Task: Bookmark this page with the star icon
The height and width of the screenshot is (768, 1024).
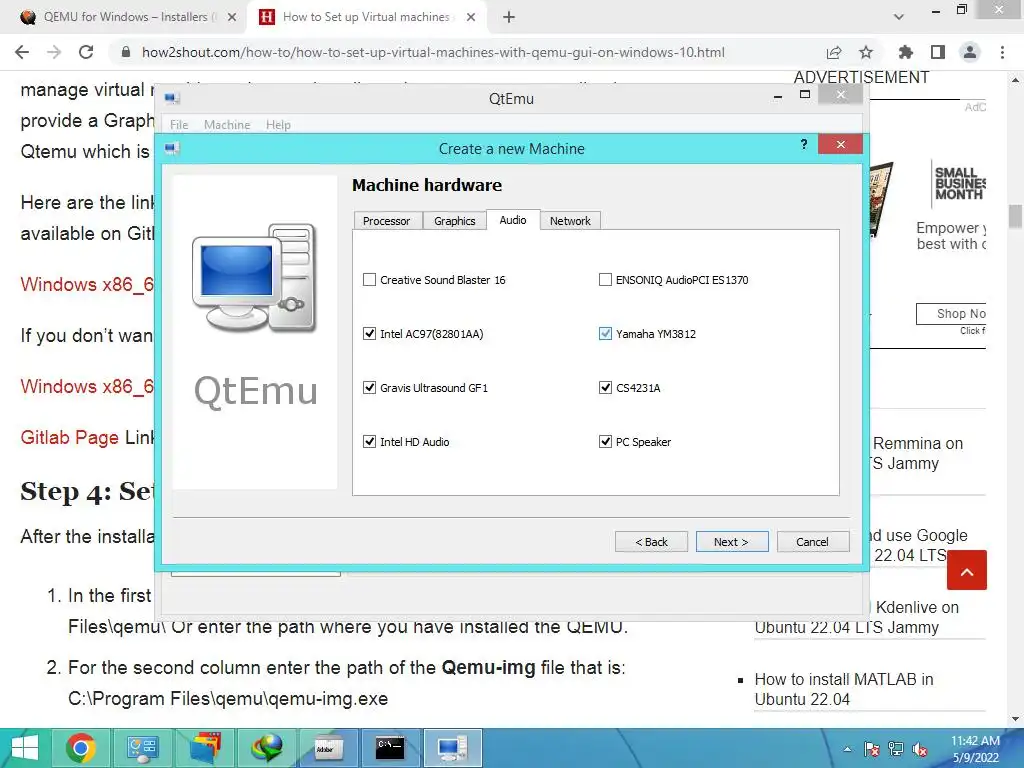Action: click(x=866, y=52)
